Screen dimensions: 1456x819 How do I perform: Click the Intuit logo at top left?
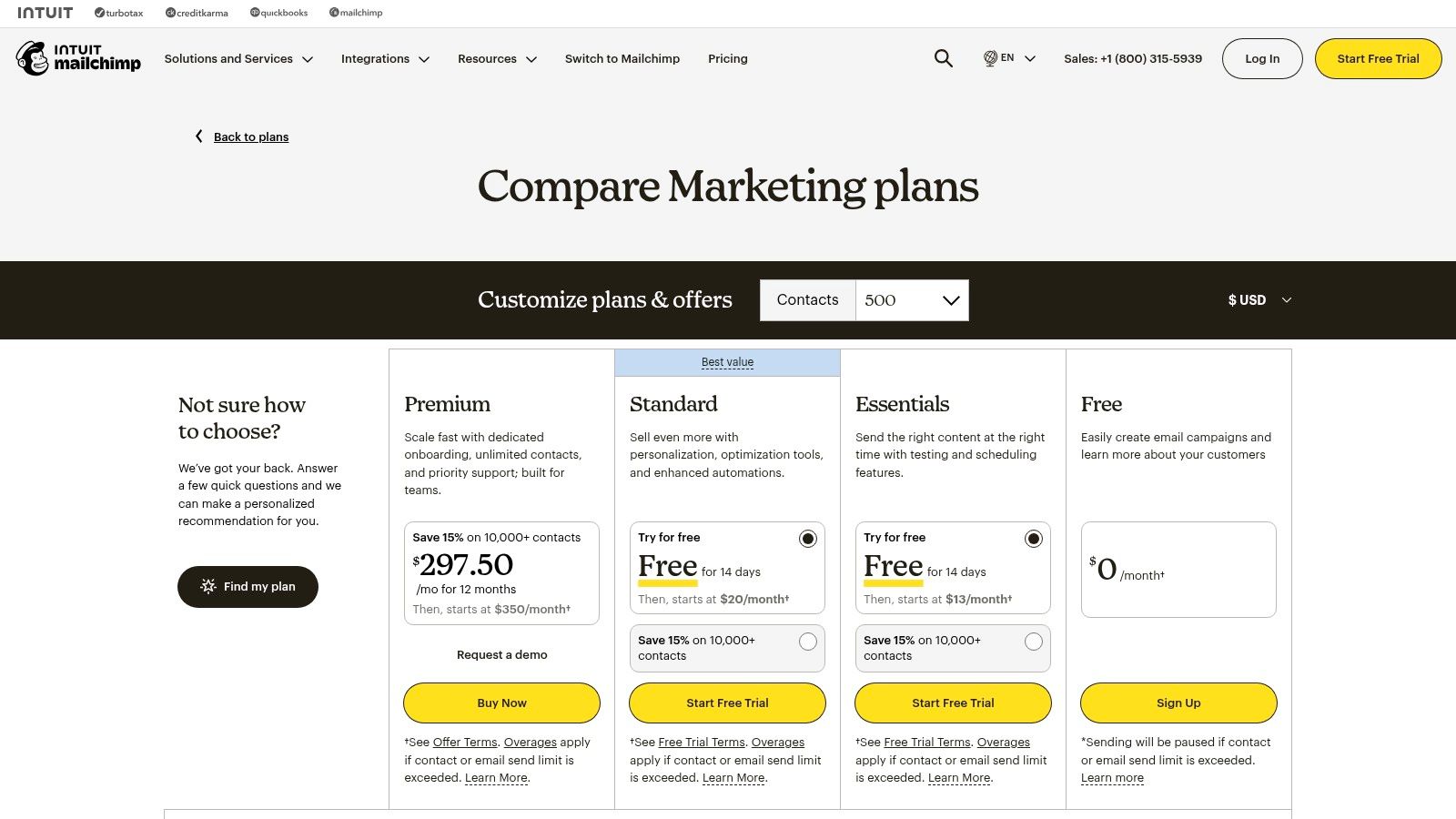click(46, 12)
